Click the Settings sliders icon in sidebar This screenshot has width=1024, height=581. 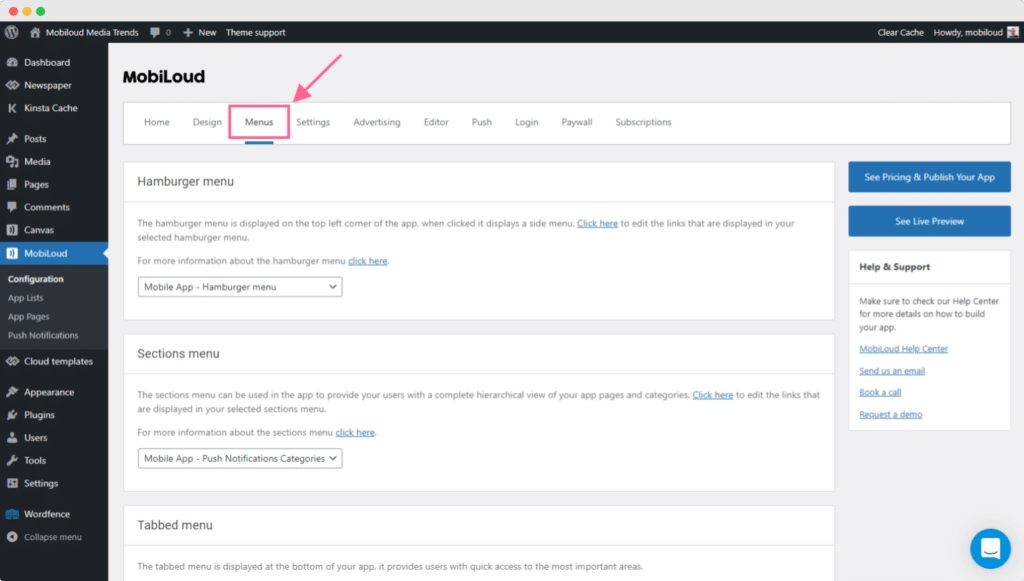[12, 483]
